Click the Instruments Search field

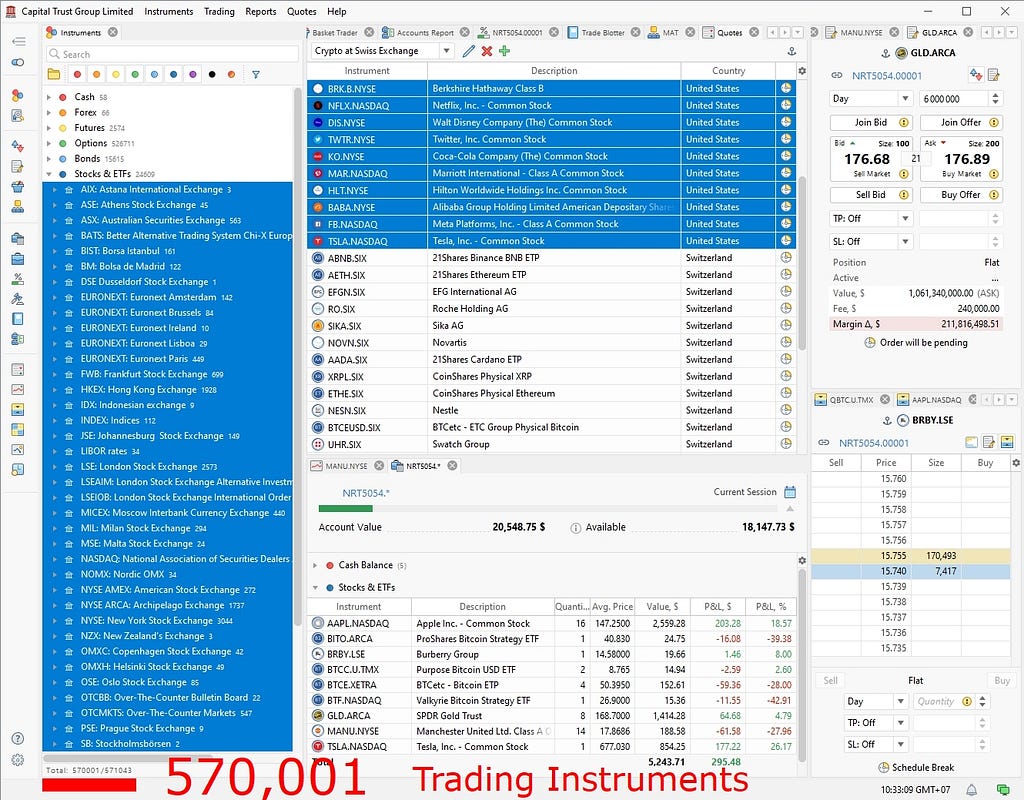pyautogui.click(x=172, y=54)
